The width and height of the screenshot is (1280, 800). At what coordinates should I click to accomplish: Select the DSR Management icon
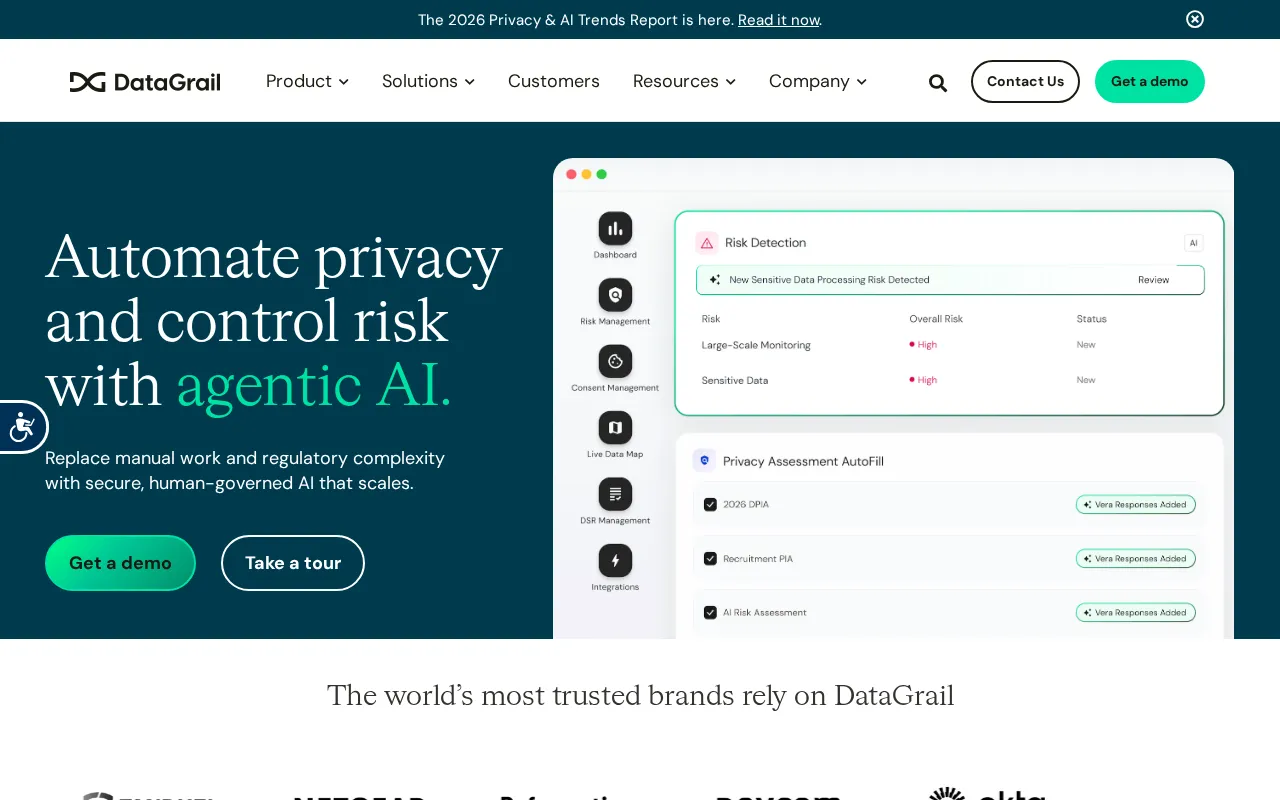(615, 494)
